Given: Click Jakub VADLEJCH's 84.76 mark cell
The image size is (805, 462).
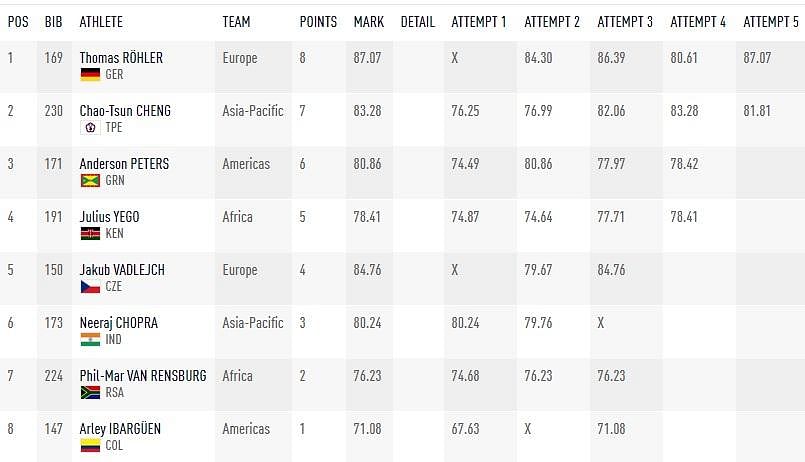Looking at the screenshot, I should point(367,270).
